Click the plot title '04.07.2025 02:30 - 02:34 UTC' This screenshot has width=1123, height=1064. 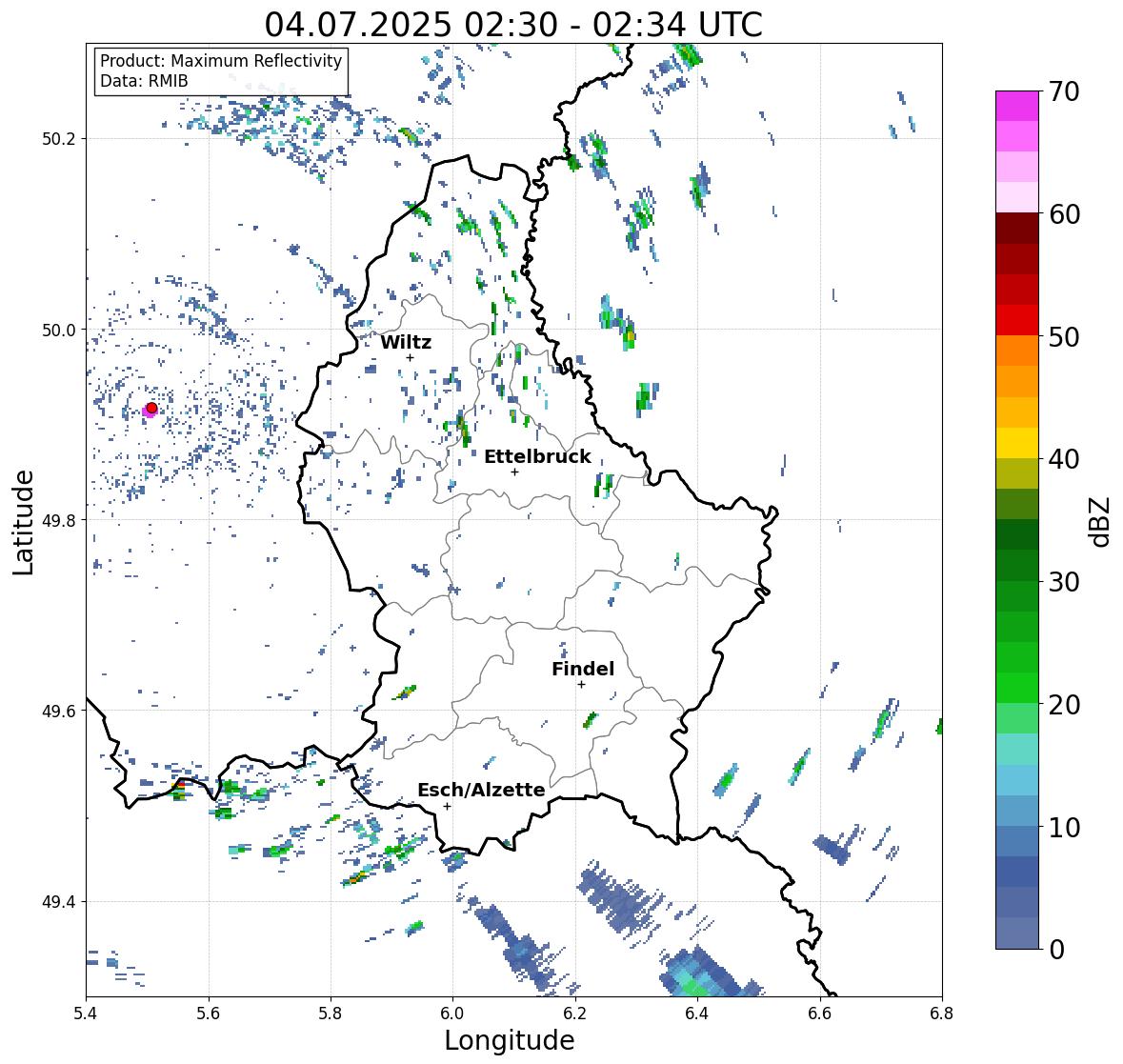(x=513, y=25)
